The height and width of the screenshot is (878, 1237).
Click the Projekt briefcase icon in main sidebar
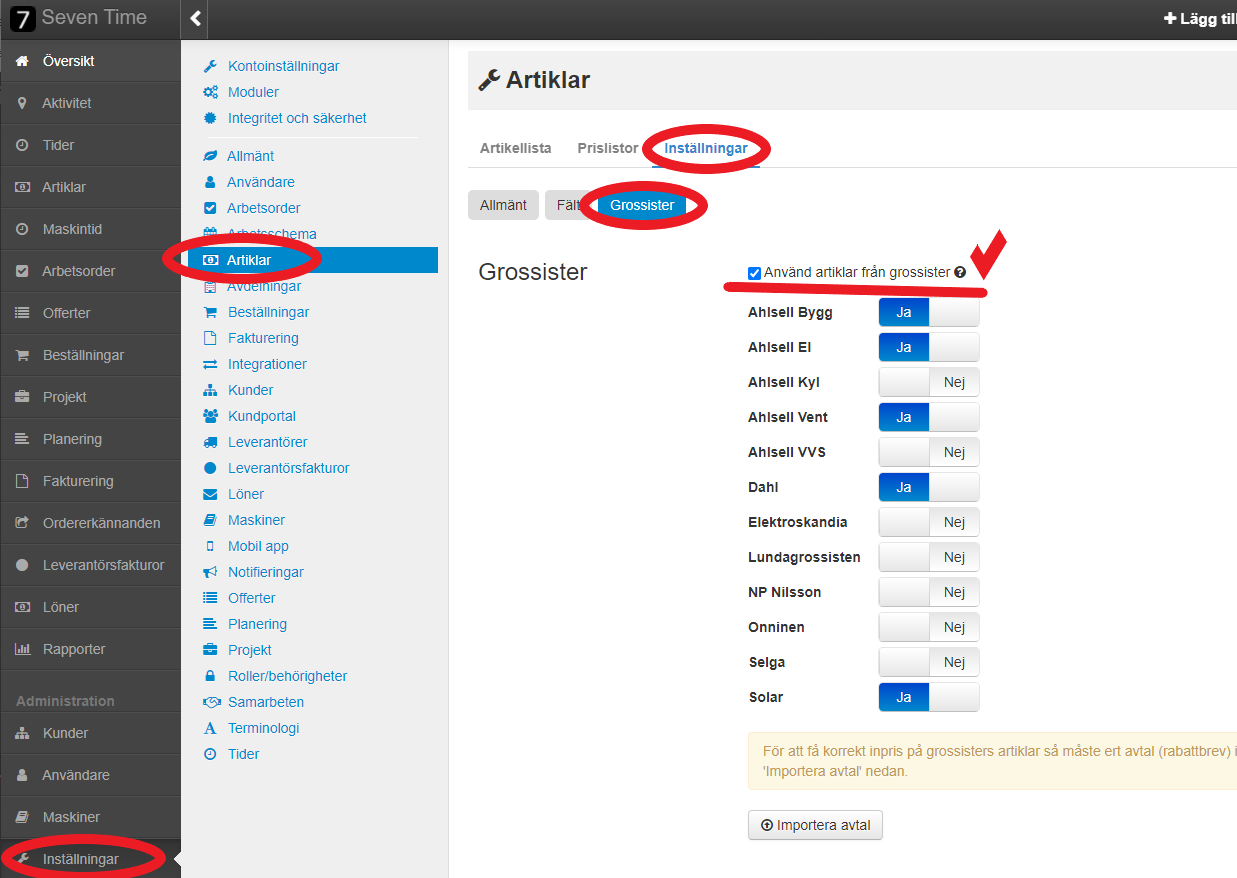[x=22, y=397]
